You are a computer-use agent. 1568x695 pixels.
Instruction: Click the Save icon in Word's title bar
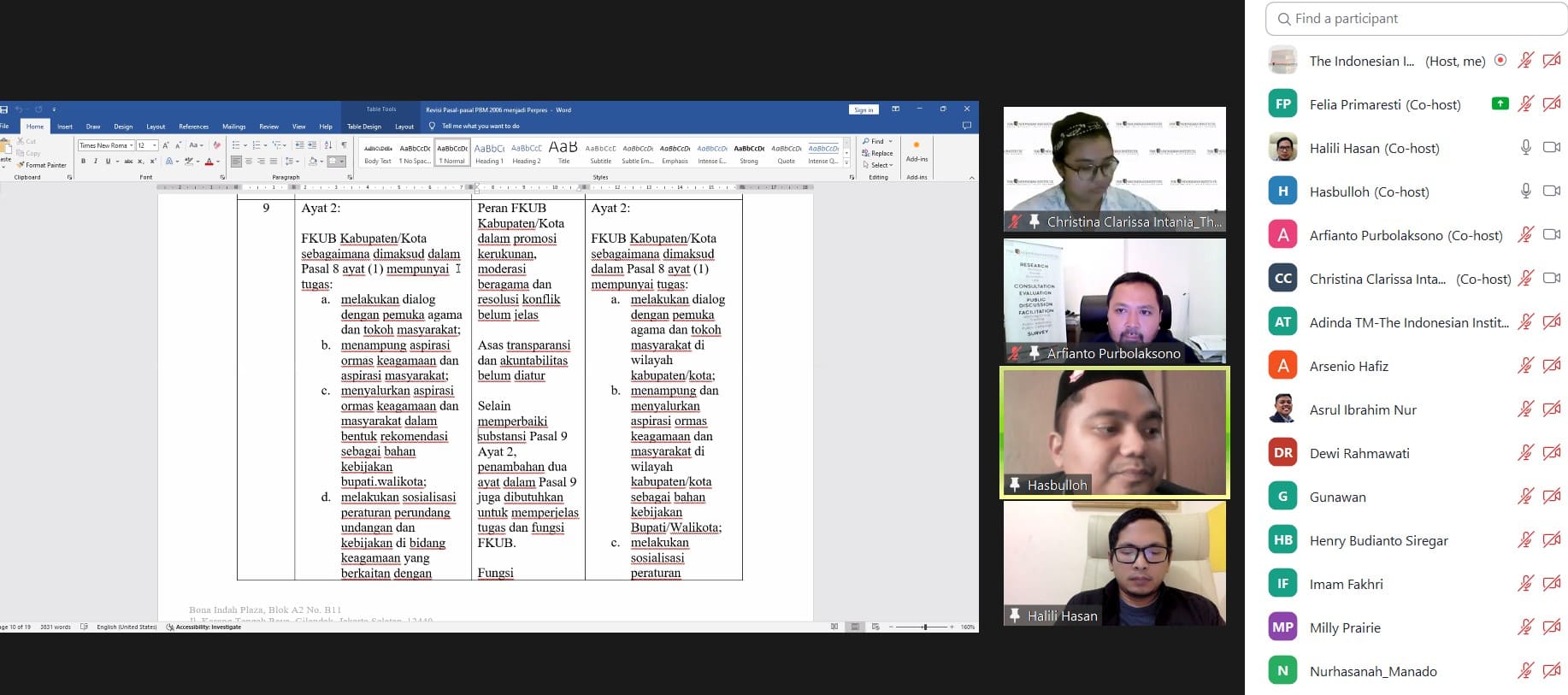(4, 109)
